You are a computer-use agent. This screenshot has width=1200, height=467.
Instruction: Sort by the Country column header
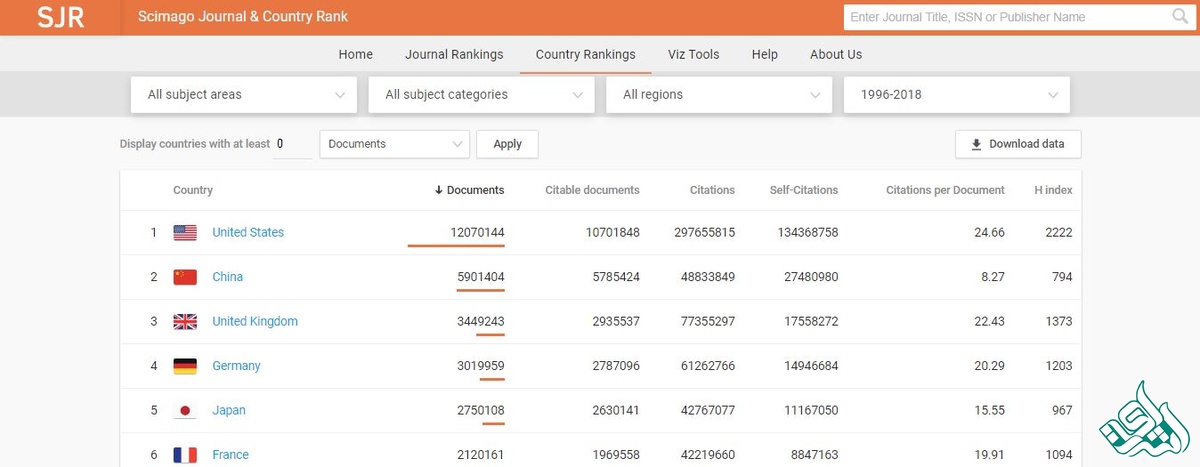[x=193, y=190]
